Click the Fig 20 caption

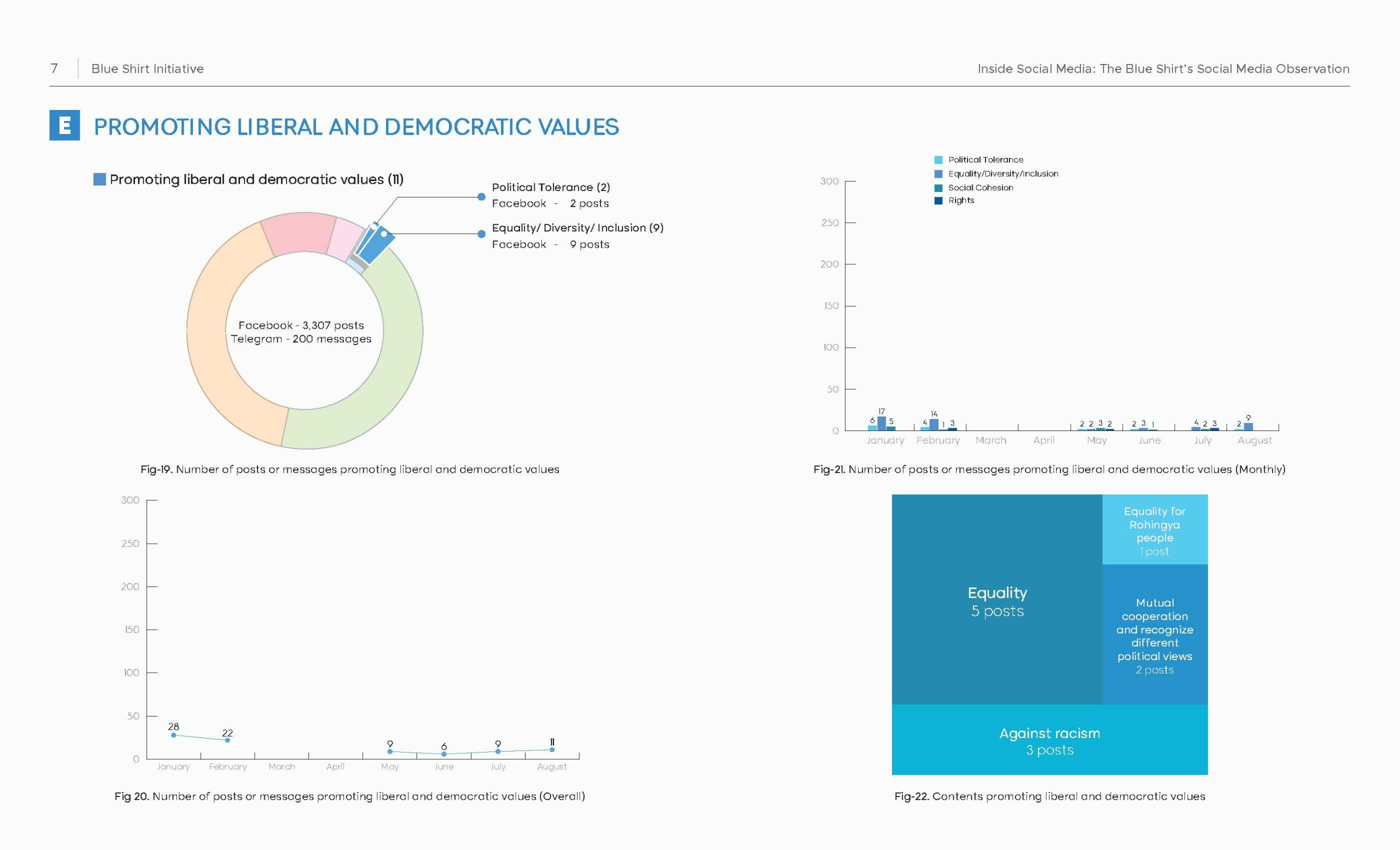click(349, 796)
